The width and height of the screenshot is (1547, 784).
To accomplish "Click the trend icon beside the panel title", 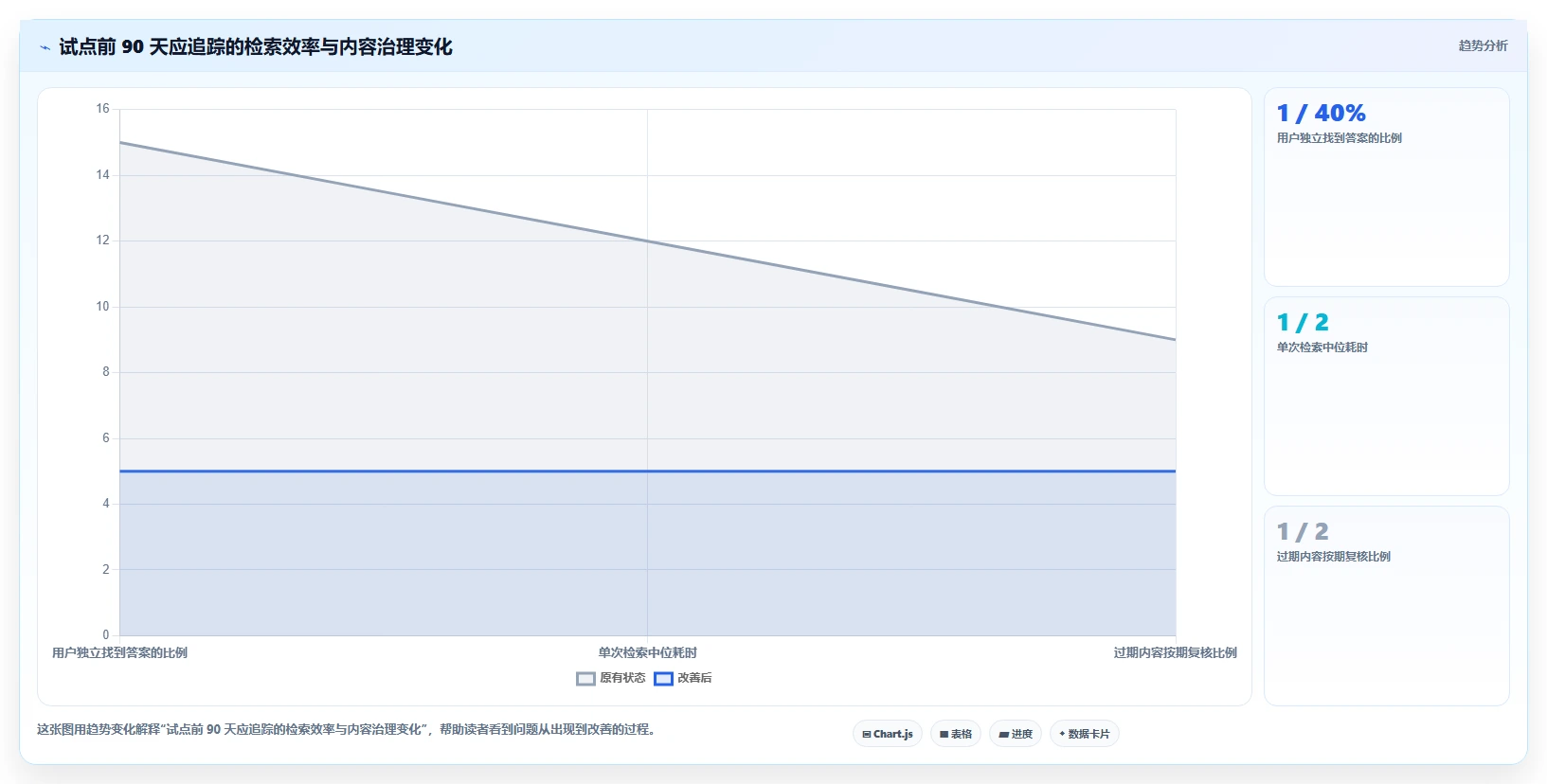I will pyautogui.click(x=45, y=47).
